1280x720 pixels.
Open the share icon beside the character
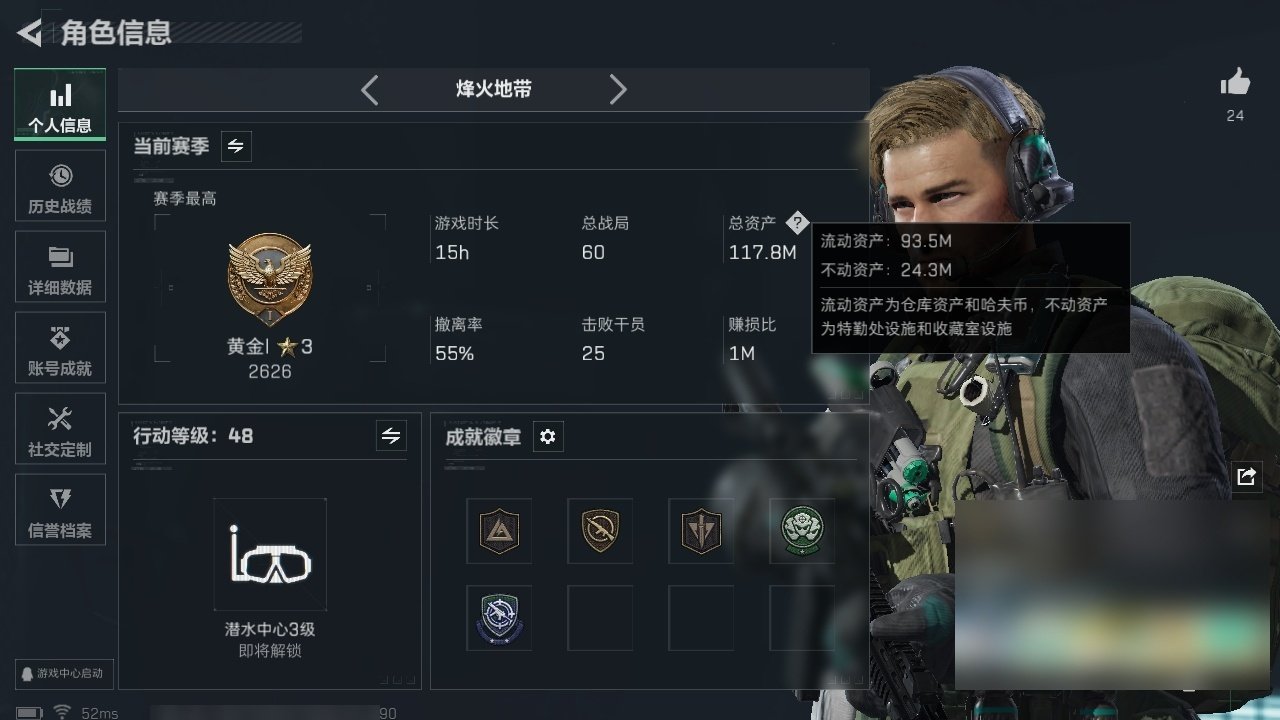click(1246, 477)
